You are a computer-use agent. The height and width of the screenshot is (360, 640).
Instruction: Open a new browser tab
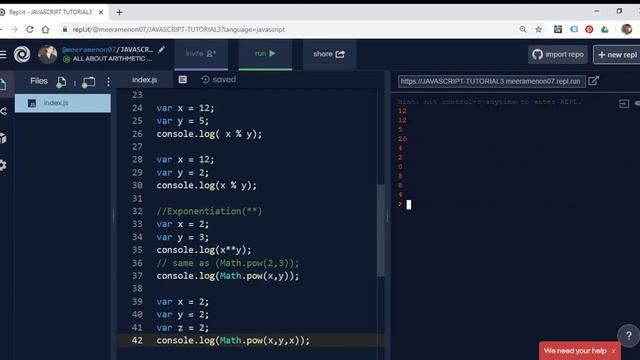coord(119,12)
